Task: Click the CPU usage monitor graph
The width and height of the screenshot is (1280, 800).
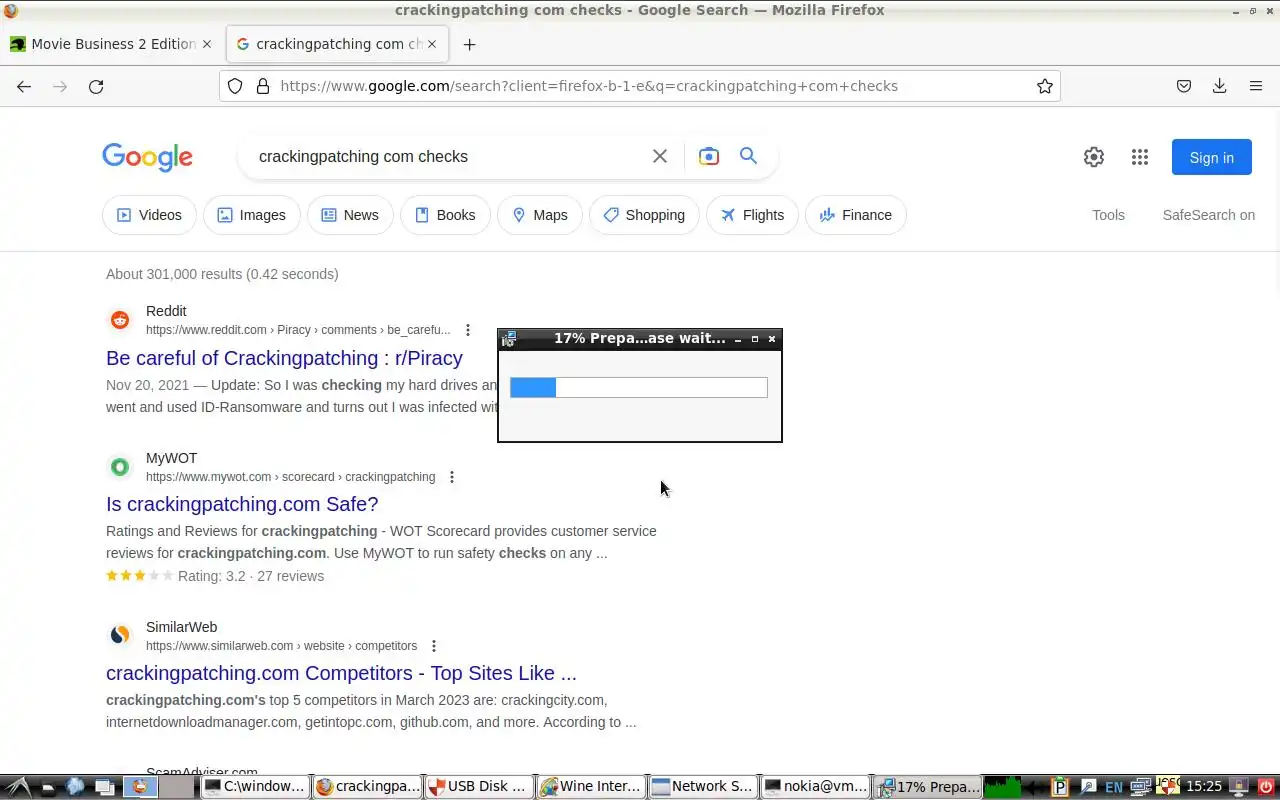Action: (1003, 787)
